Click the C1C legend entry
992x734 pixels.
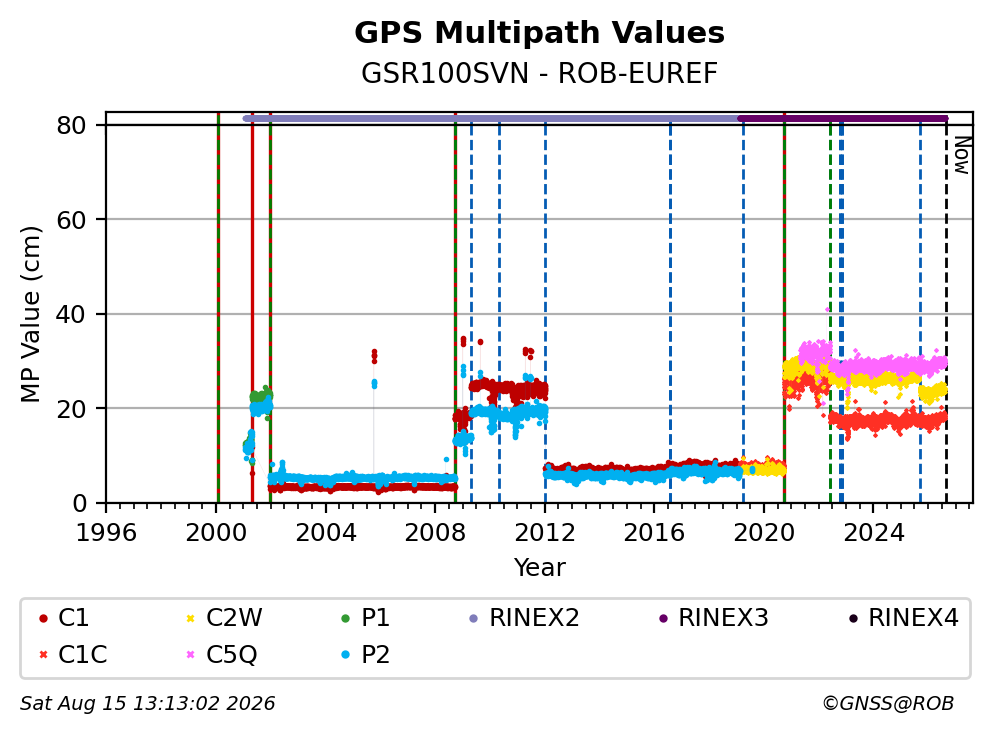coord(73,654)
